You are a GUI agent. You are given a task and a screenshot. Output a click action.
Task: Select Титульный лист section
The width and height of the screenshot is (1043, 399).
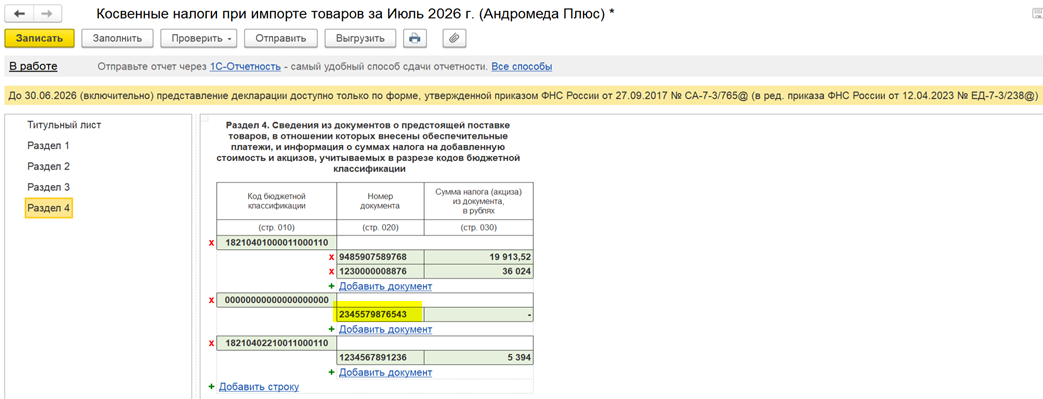(64, 124)
